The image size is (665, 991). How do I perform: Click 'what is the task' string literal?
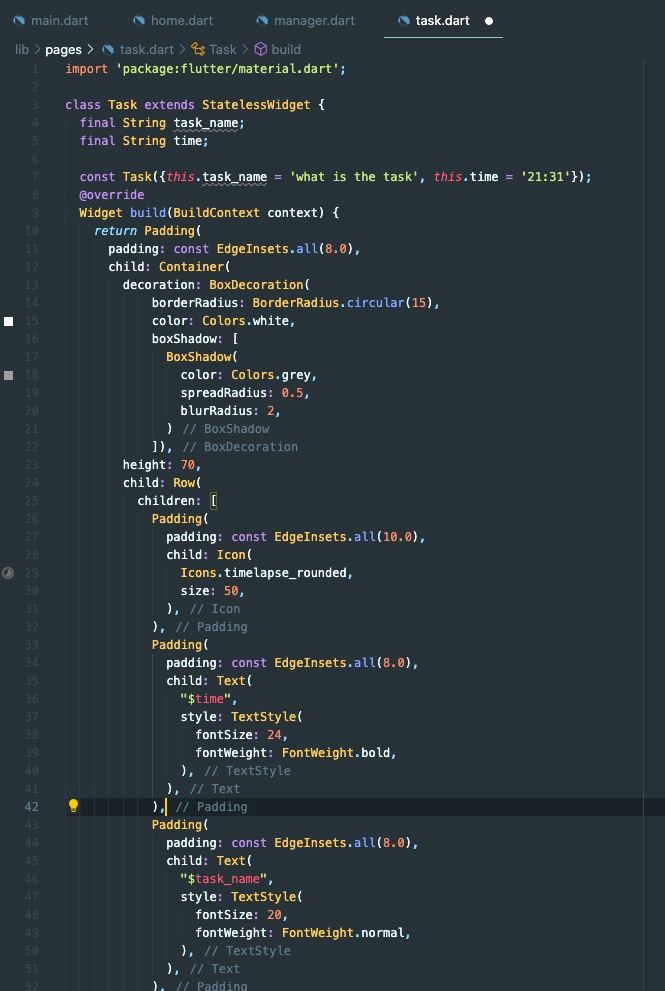click(x=354, y=176)
